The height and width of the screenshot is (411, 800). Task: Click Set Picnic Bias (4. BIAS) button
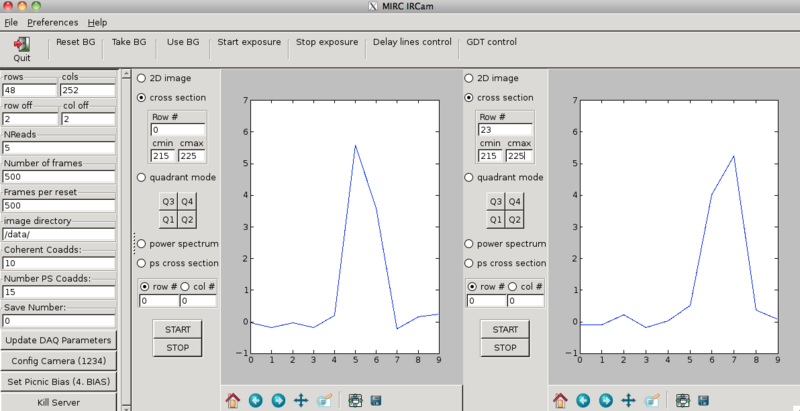tap(58, 381)
